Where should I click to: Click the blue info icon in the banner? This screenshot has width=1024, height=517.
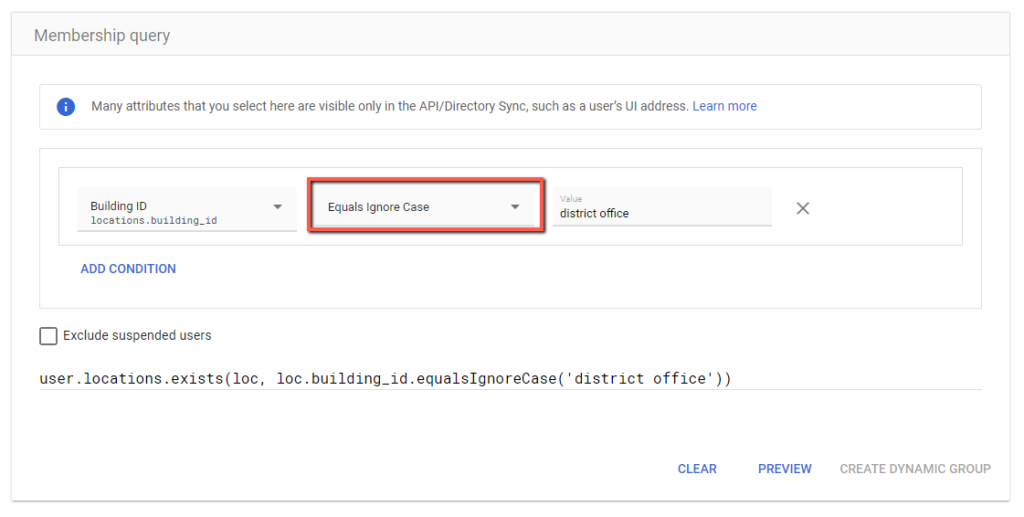[x=66, y=106]
